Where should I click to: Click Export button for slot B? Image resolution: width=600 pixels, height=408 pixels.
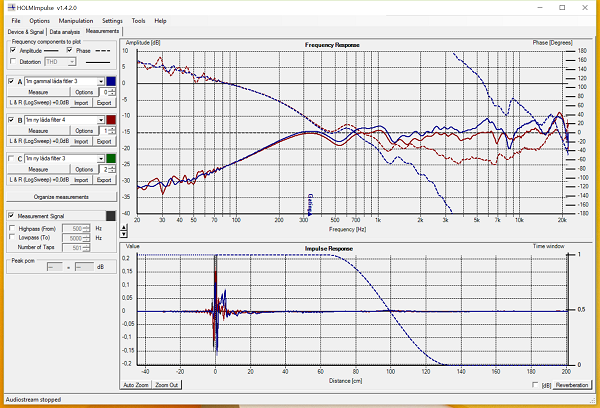click(x=104, y=142)
